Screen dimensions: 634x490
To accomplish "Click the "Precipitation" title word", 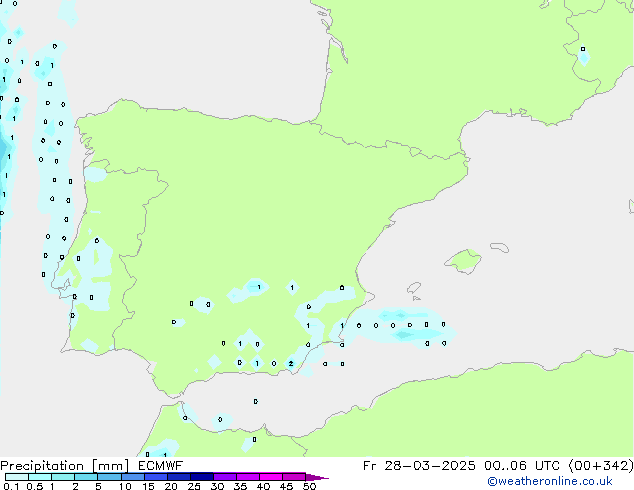I will click(42, 466).
